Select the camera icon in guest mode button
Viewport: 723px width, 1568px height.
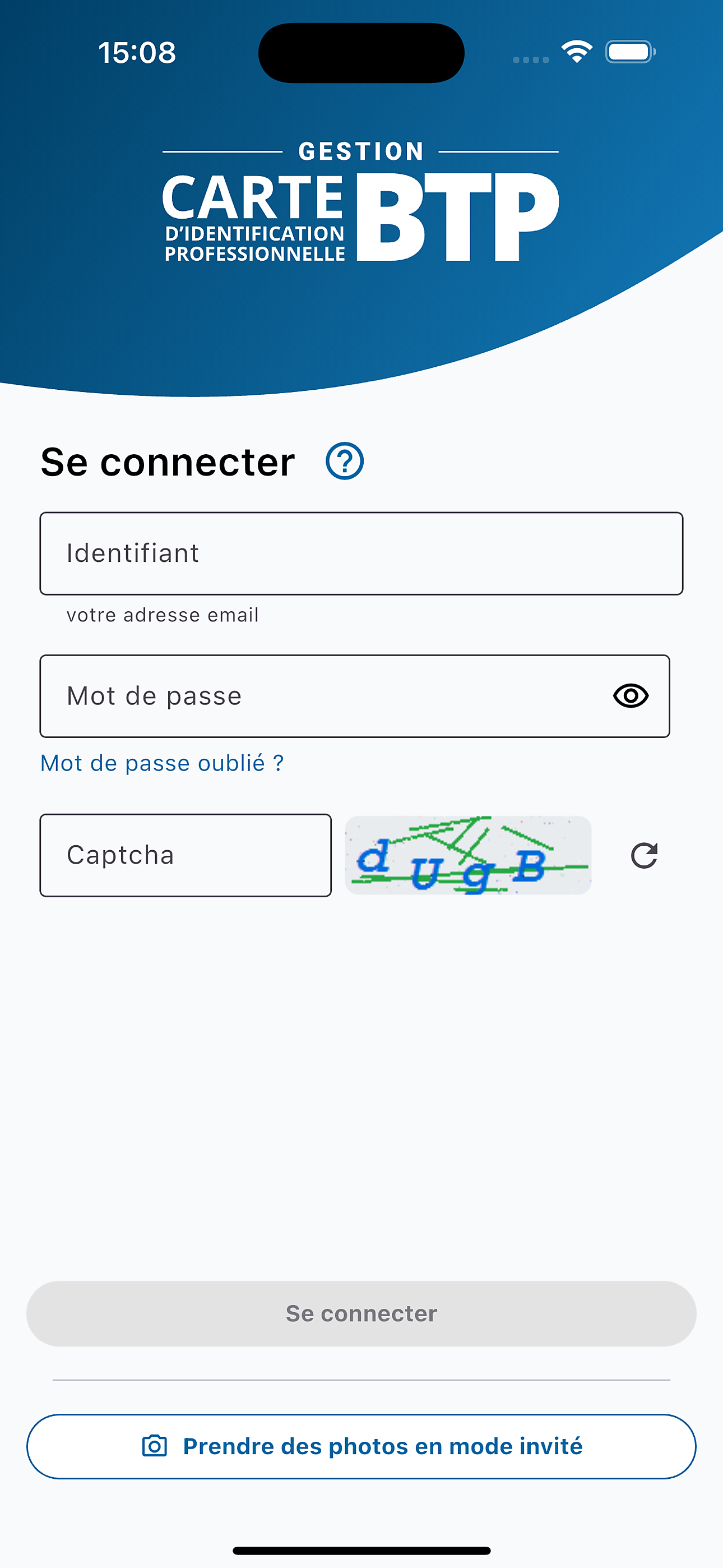click(x=154, y=1446)
